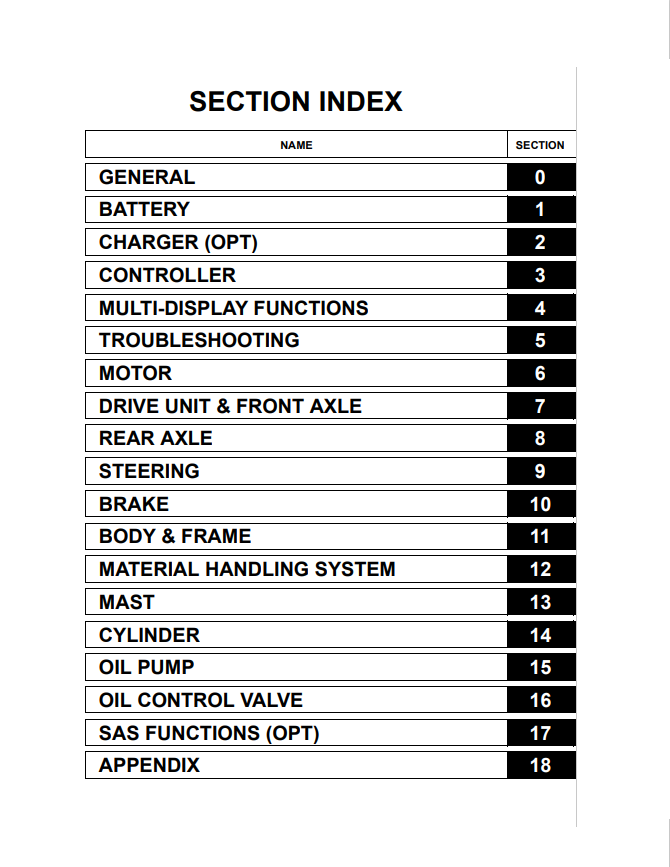The height and width of the screenshot is (867, 670).
Task: Select section number tab 14 for CYLINDER
Action: pos(540,636)
